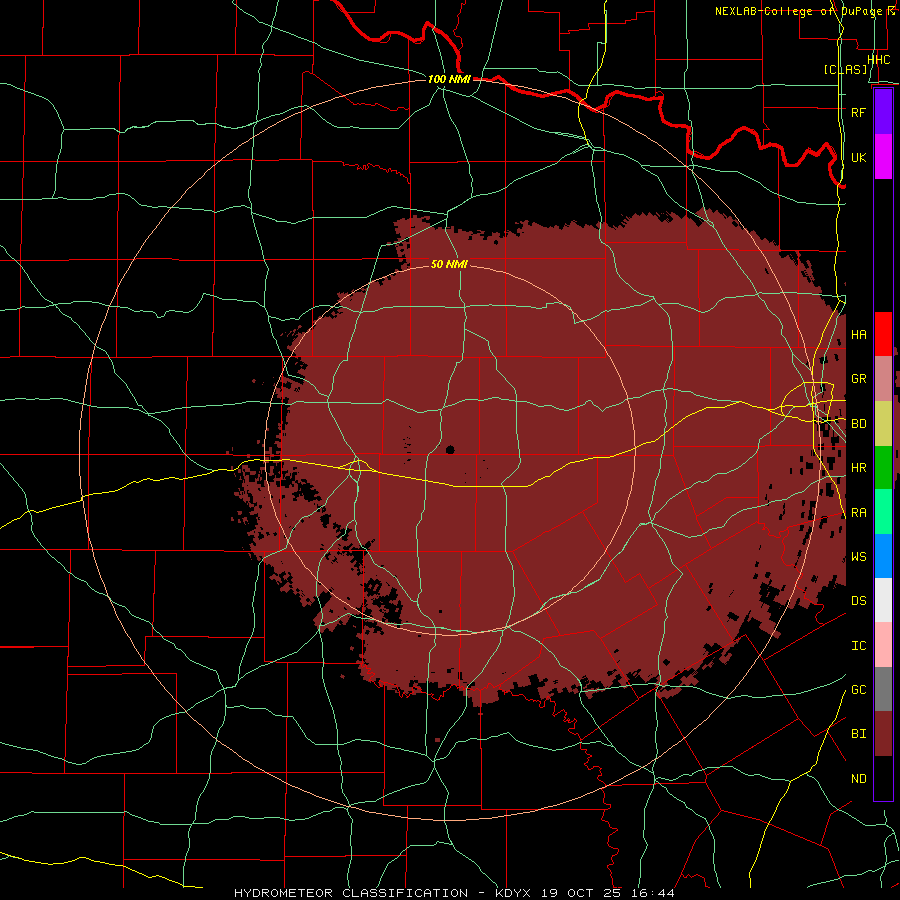Viewport: 900px width, 900px height.
Task: Click the WS legend label
Action: coord(858,556)
